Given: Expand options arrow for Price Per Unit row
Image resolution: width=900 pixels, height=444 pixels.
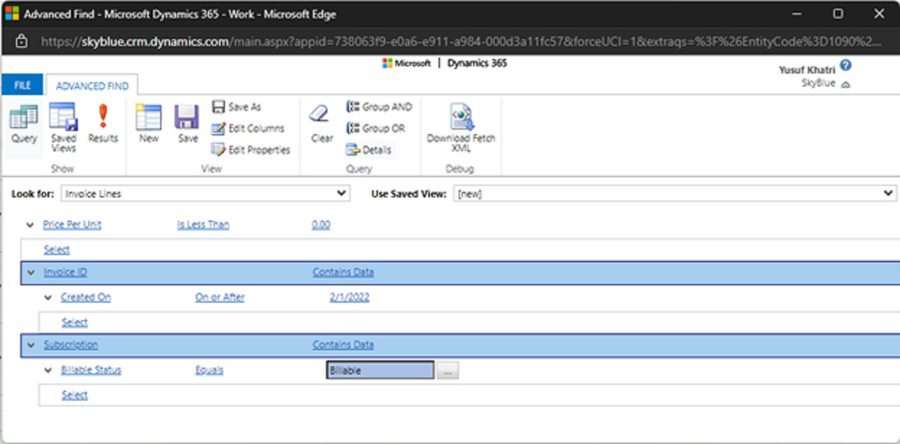Looking at the screenshot, I should pyautogui.click(x=30, y=225).
